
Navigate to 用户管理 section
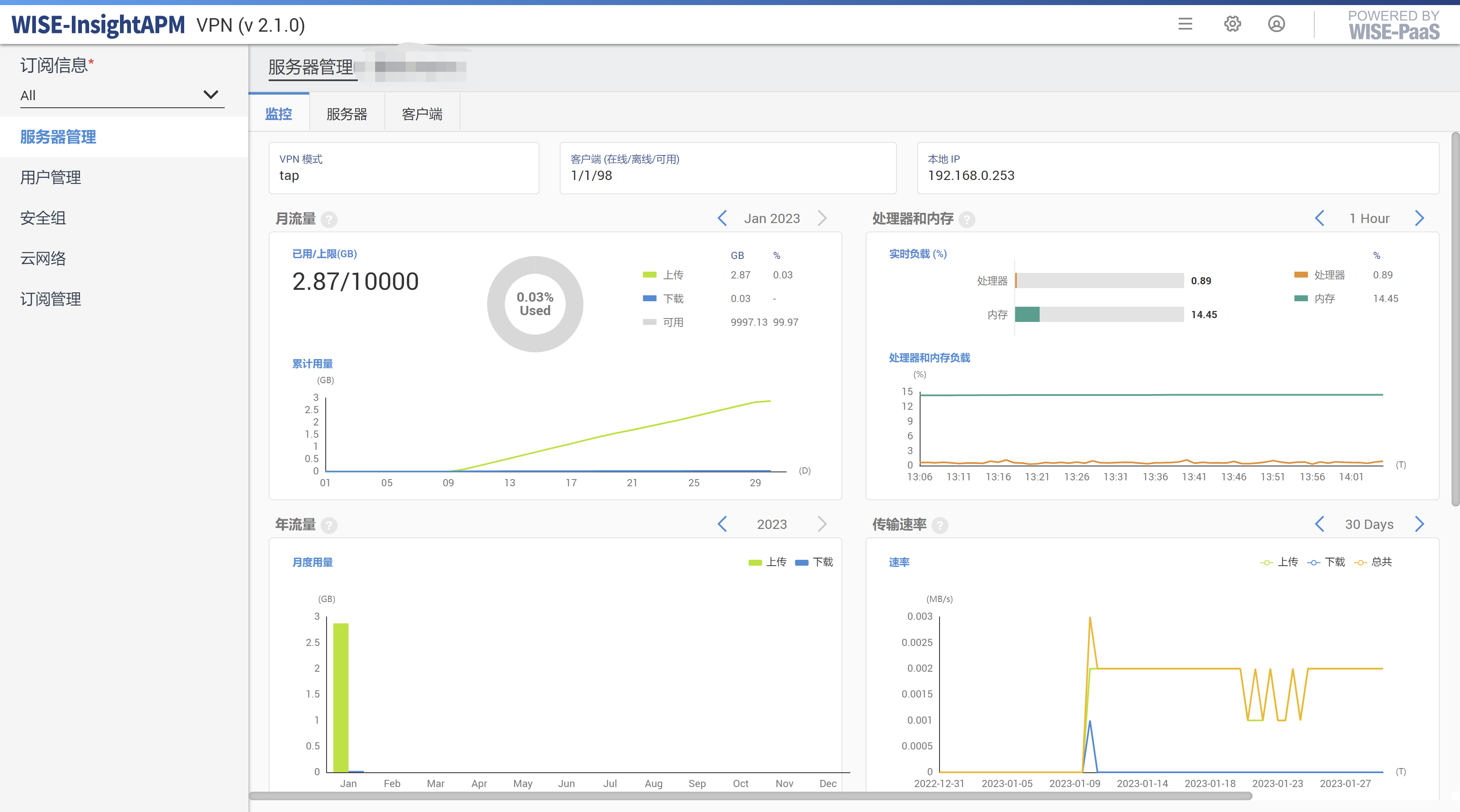[52, 177]
